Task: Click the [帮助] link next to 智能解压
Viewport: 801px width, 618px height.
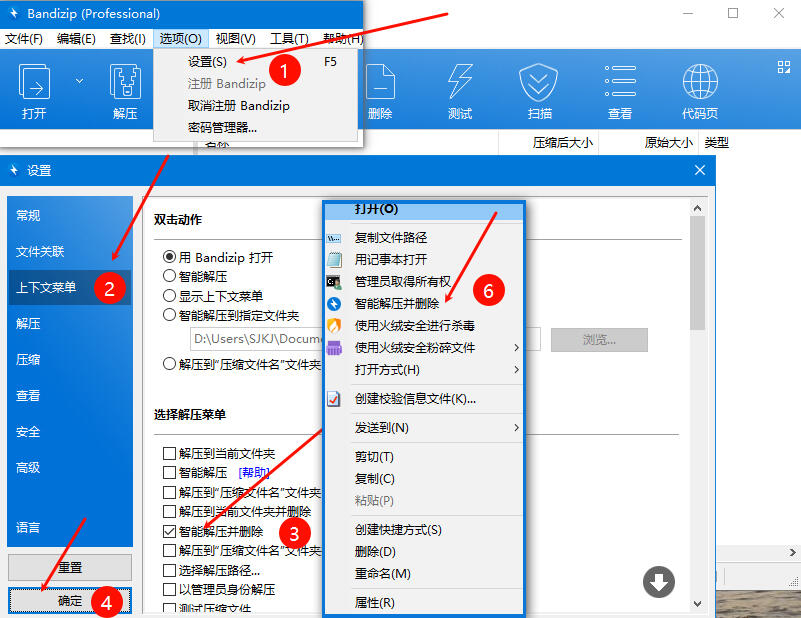Action: pos(254,472)
